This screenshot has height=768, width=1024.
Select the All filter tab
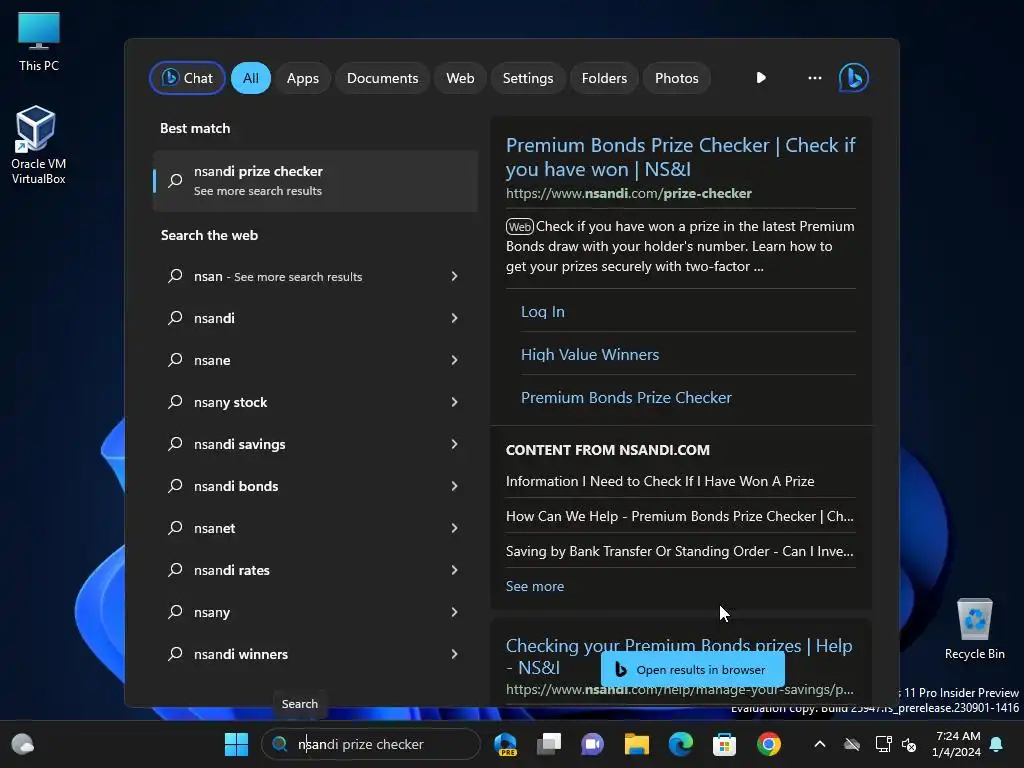[x=251, y=78]
